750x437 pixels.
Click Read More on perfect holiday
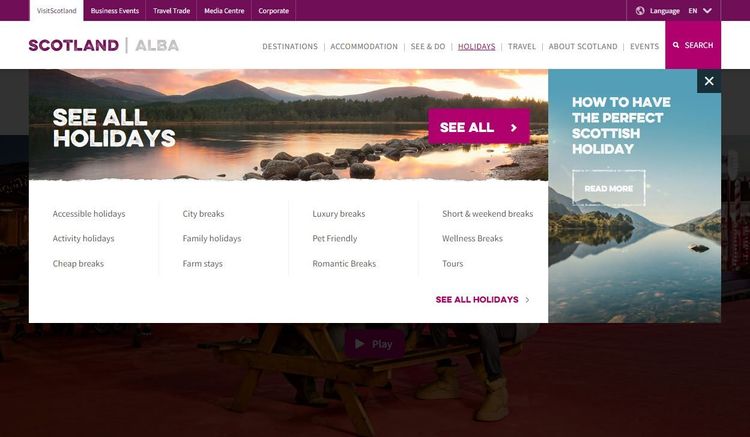tap(609, 188)
